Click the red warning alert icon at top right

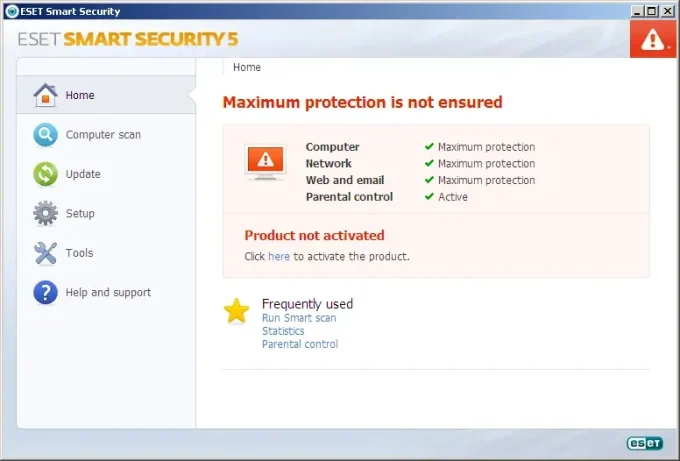click(654, 40)
